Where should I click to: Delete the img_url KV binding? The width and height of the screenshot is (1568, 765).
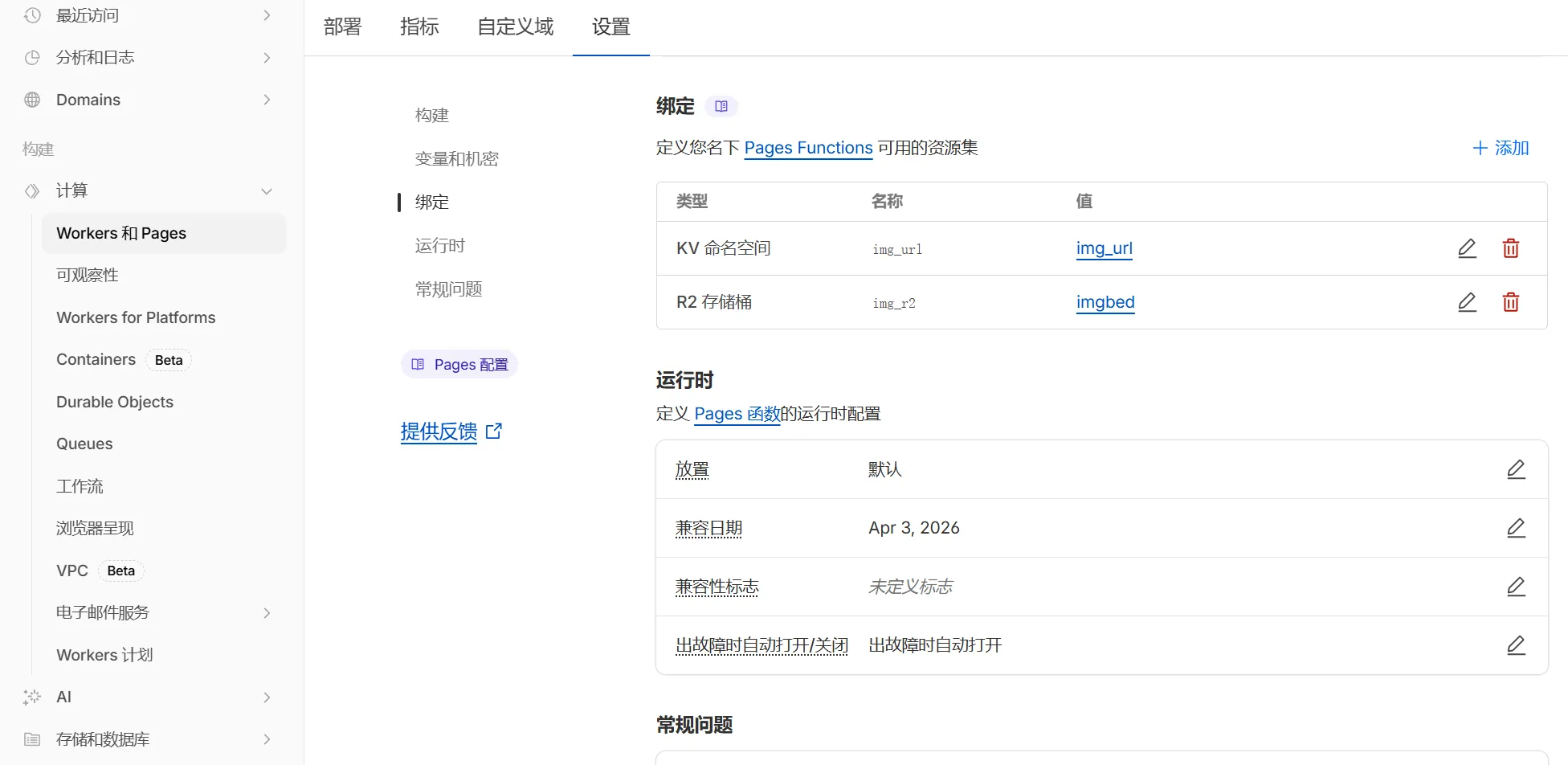coord(1510,248)
